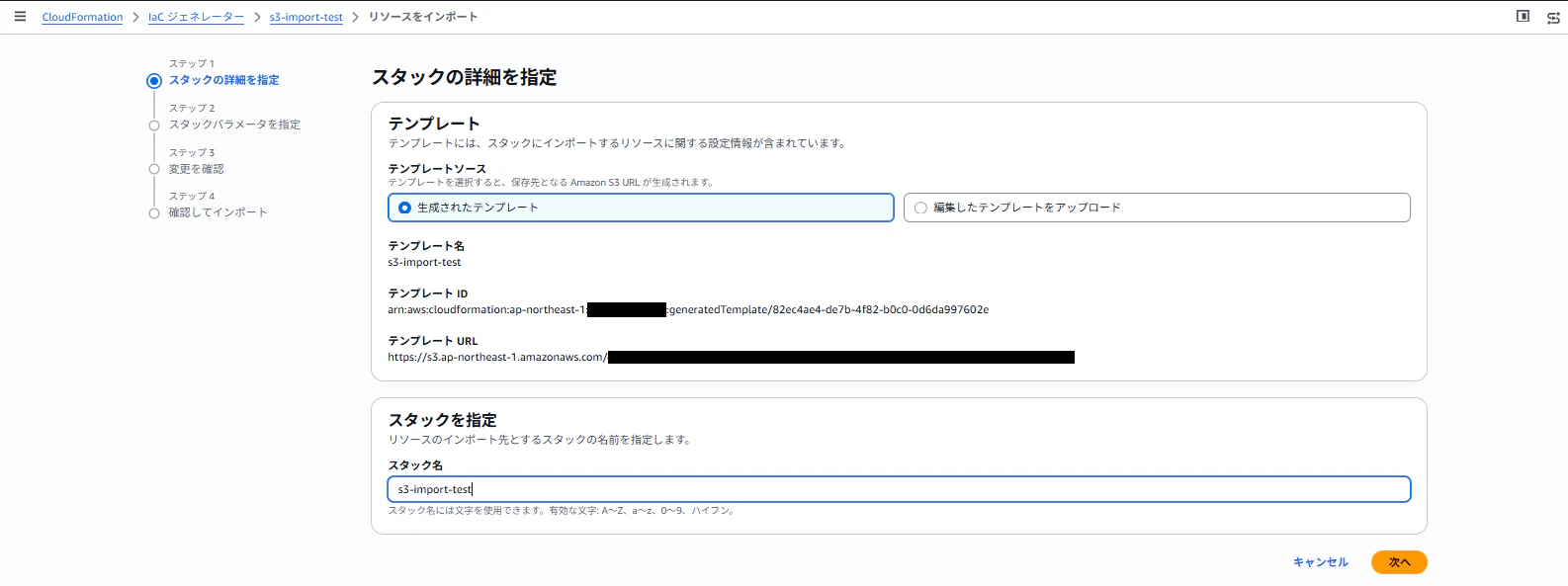Viewport: 1568px width, 586px height.
Task: Click the preferences icon in the top-right corner
Action: click(1553, 18)
